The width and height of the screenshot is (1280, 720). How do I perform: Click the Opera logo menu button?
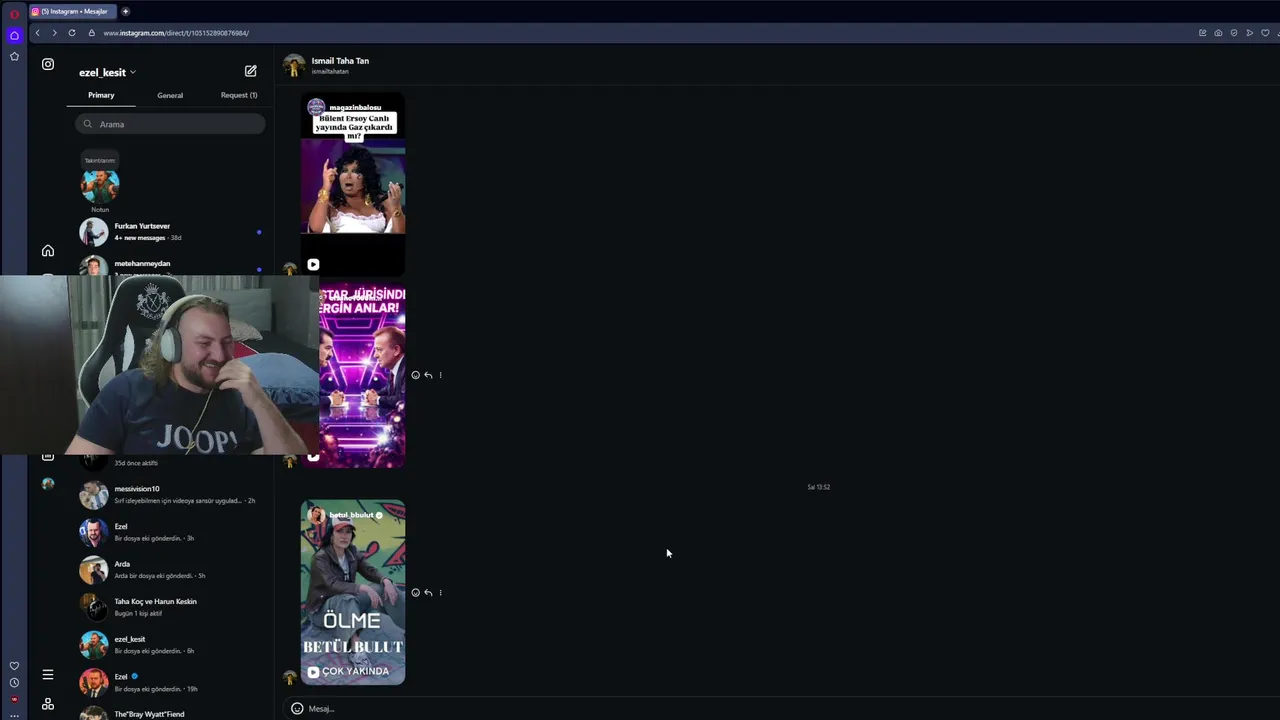[x=14, y=15]
